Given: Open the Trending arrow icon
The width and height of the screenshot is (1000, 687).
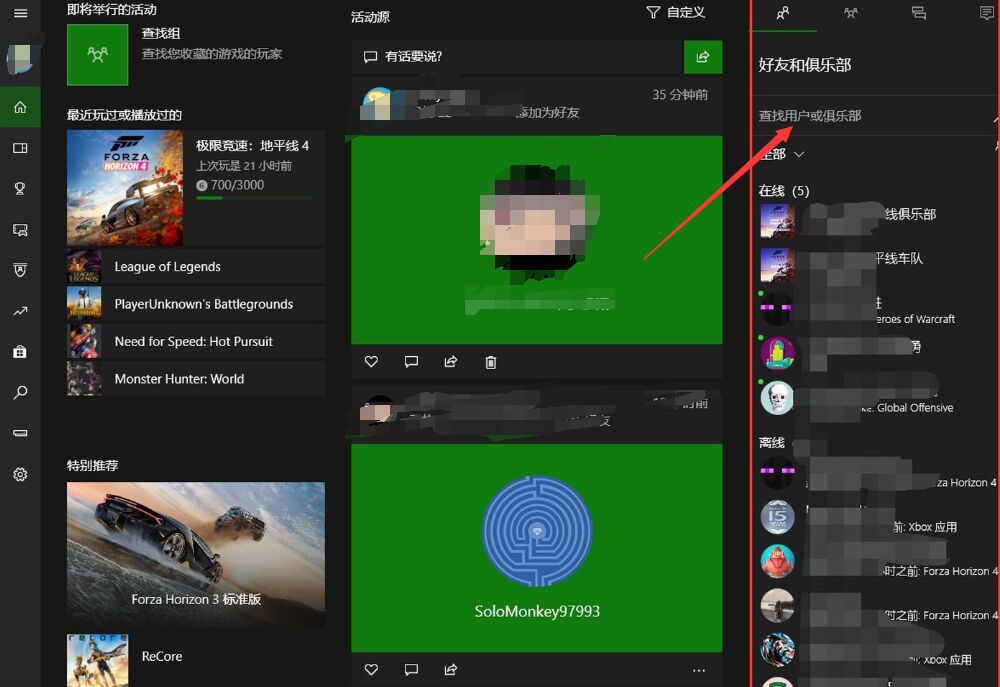Looking at the screenshot, I should (x=20, y=311).
